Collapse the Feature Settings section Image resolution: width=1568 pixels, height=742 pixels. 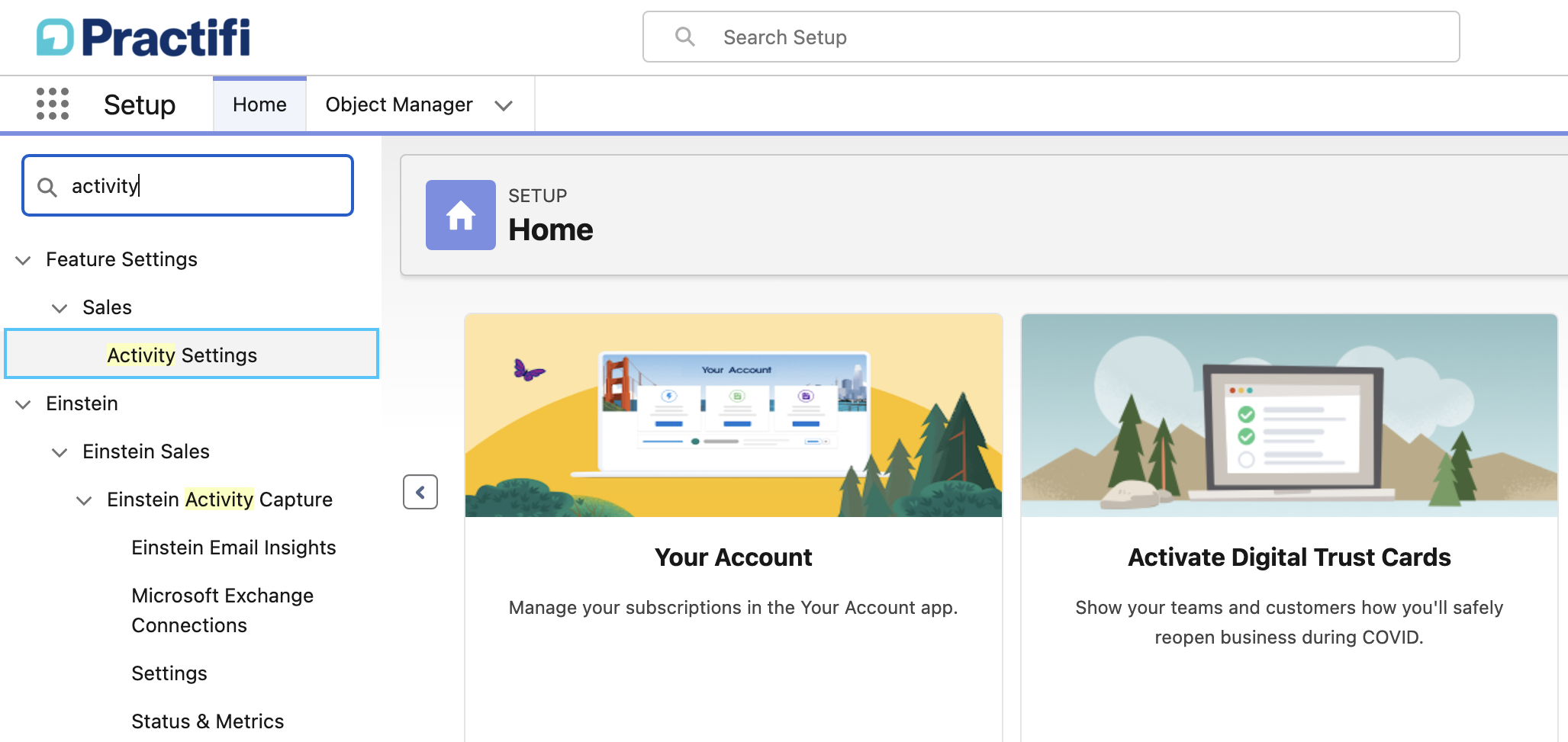point(24,260)
